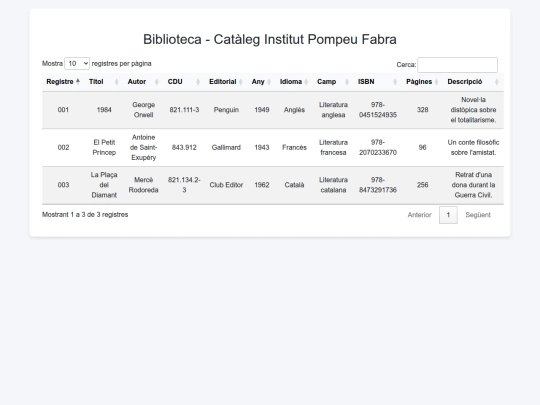Click the Mostrant 1 a 3 de 3 registres status text
The image size is (540, 405).
pos(85,215)
